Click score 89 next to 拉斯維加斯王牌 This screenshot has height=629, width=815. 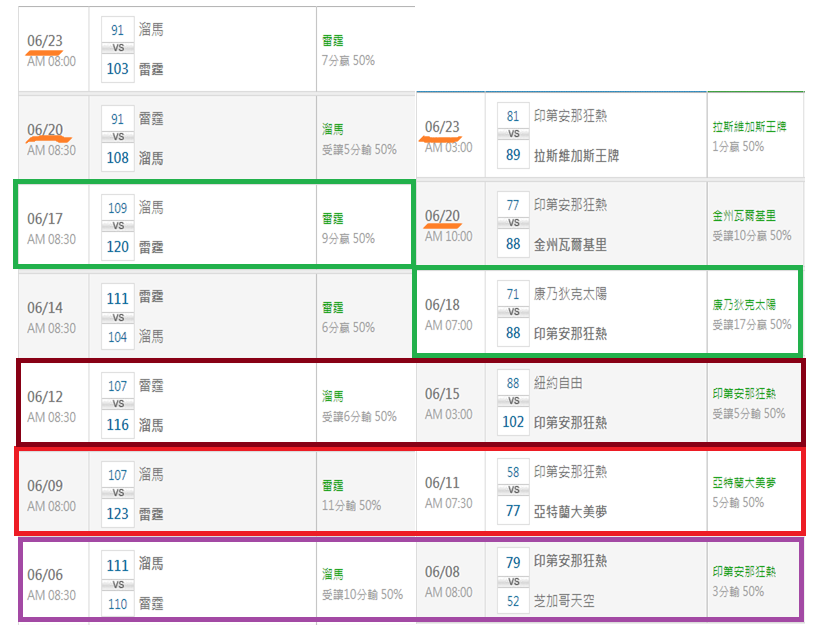coord(513,154)
